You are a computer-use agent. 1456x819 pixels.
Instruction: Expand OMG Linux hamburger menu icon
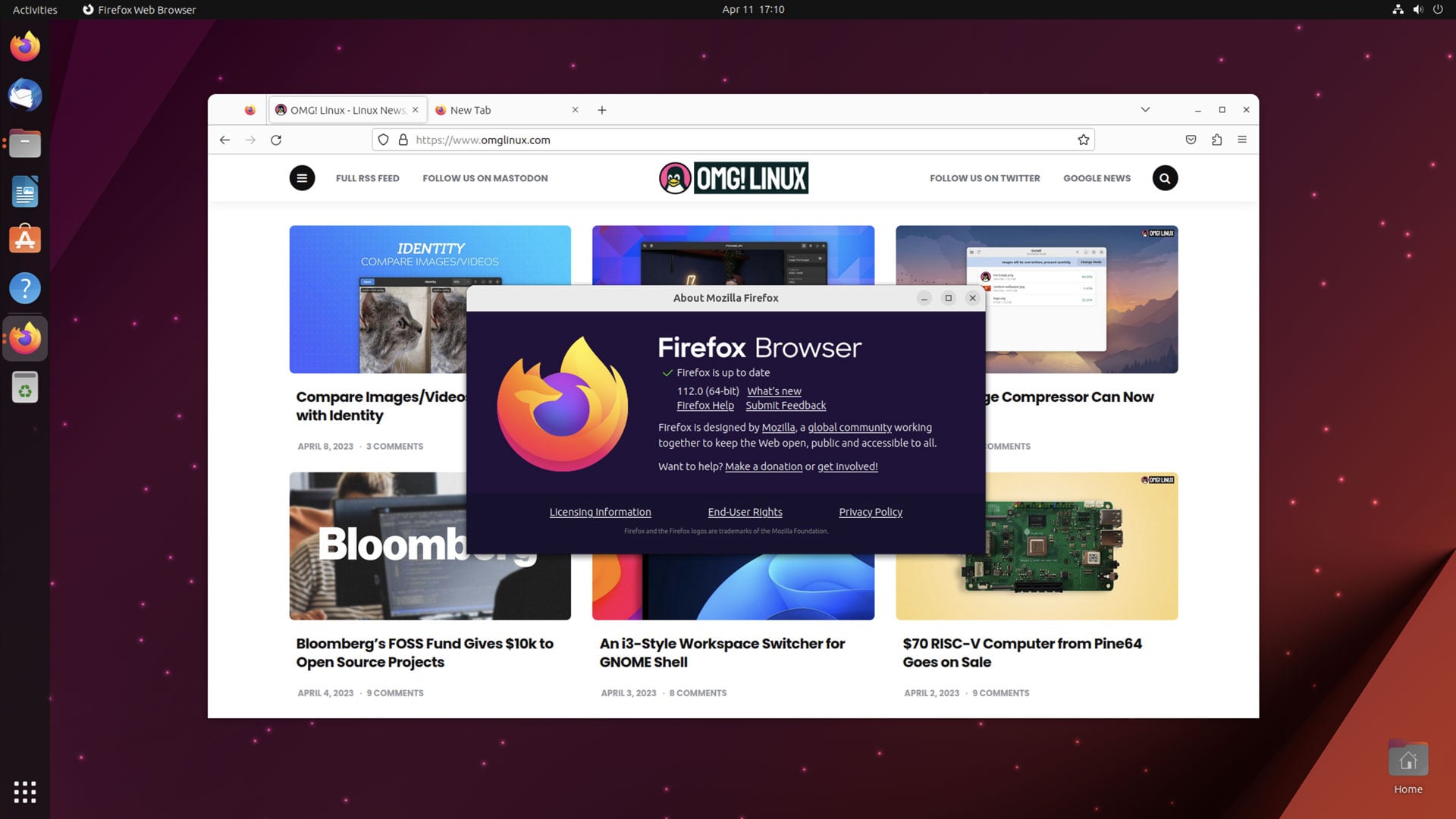click(x=300, y=178)
